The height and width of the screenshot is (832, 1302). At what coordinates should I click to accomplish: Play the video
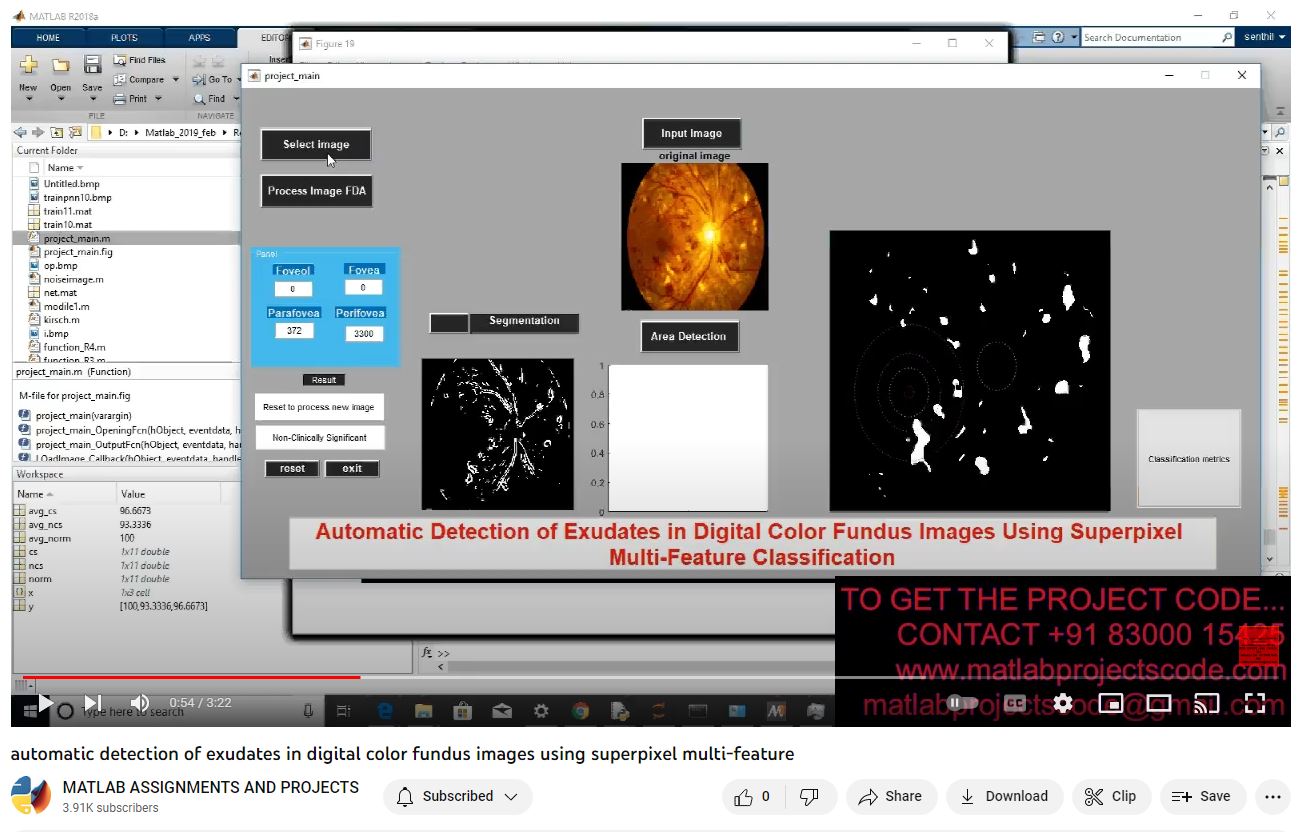45,703
